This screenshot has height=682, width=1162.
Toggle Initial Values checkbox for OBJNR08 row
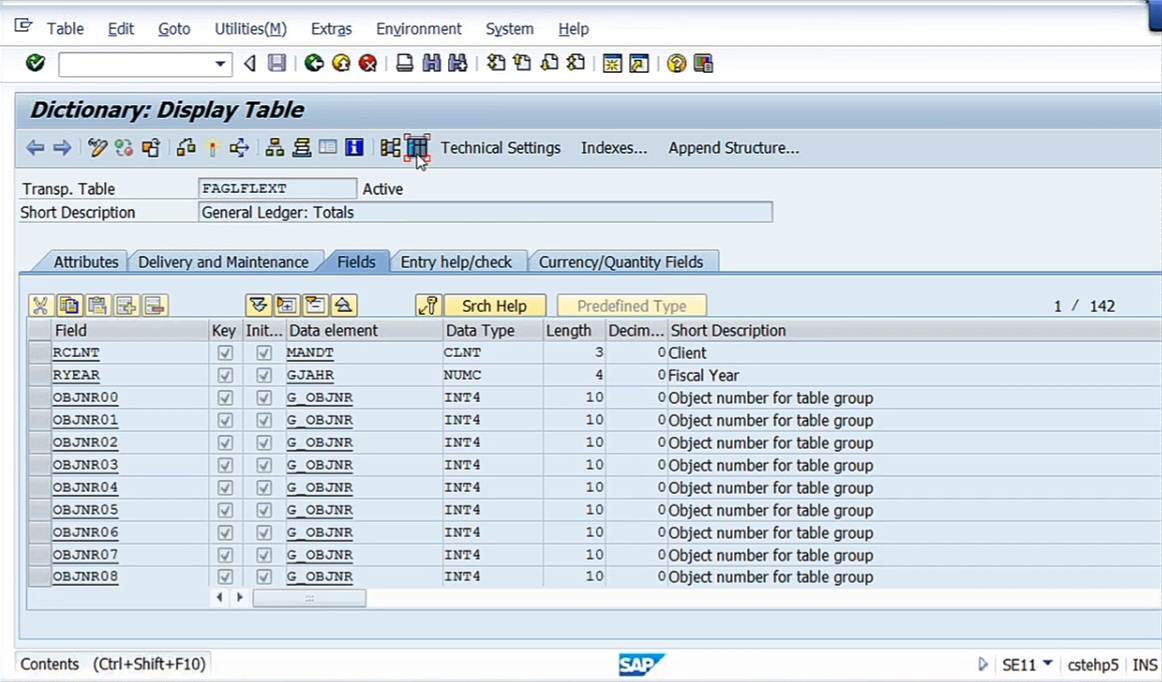tap(264, 577)
